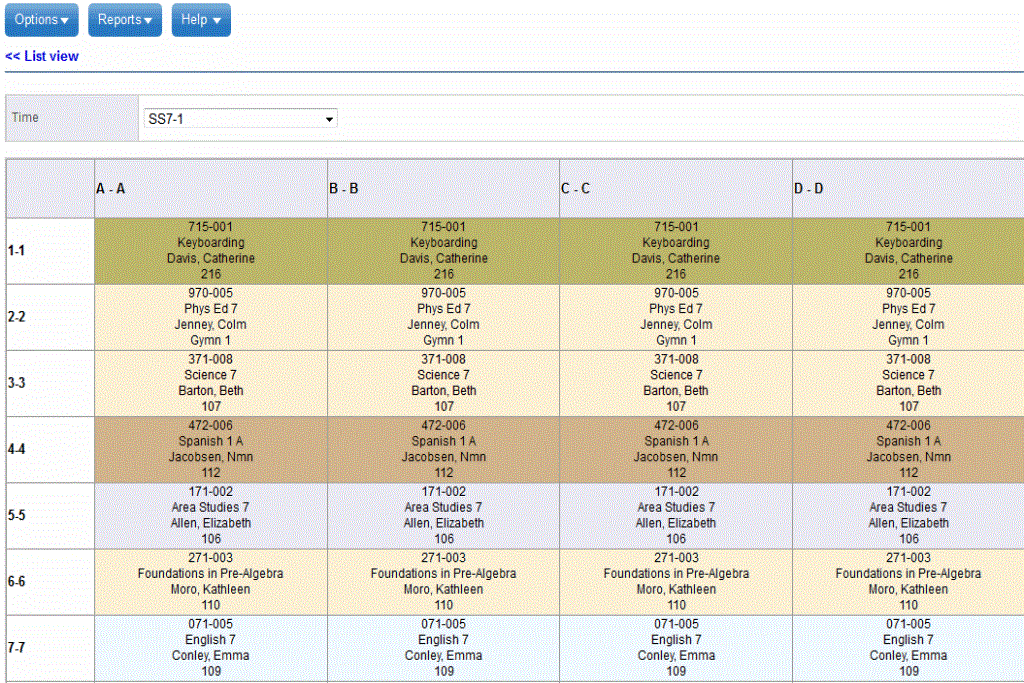1024x683 pixels.
Task: Select Science 7 taught by Barton, Beth
Action: 210,383
